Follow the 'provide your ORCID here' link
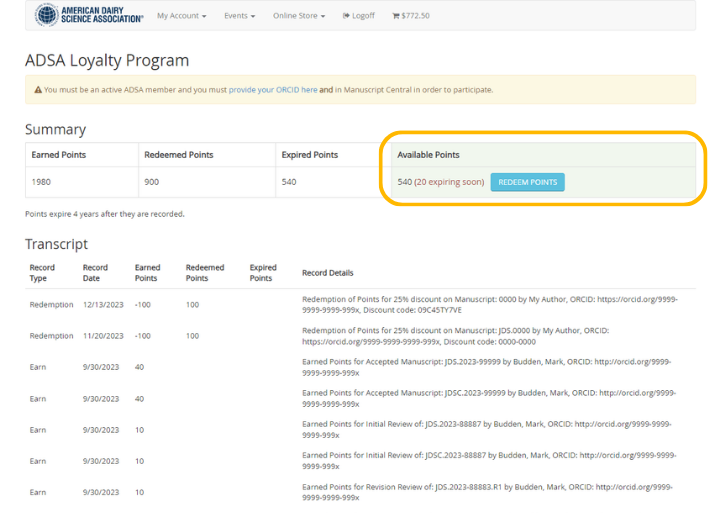This screenshot has height=513, width=720. [273, 90]
